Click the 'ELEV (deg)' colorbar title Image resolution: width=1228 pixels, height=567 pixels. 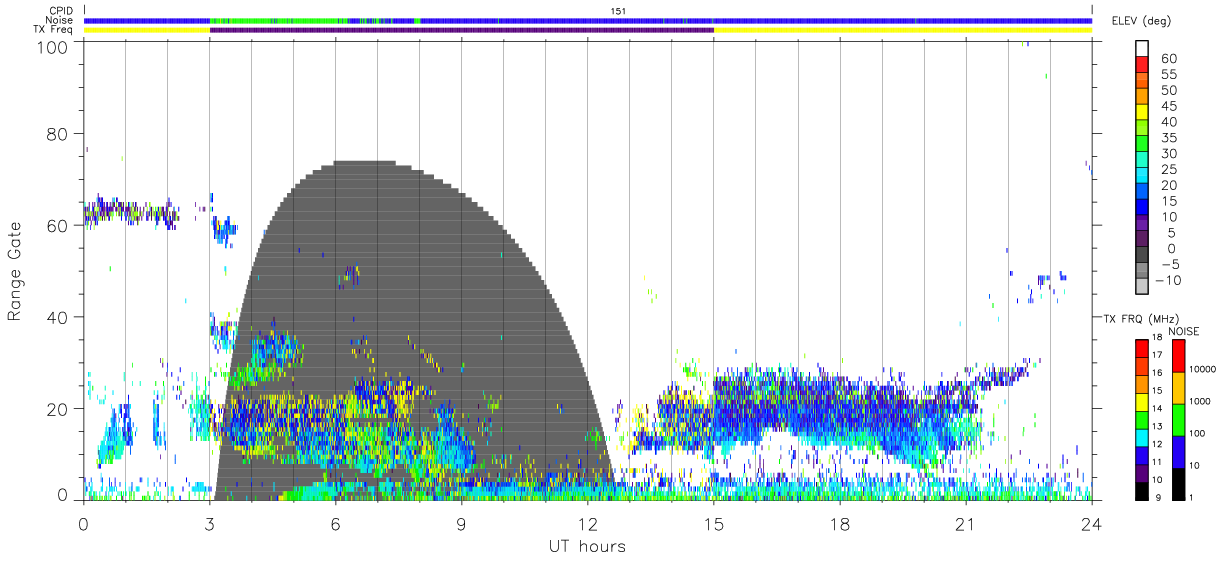point(1141,21)
